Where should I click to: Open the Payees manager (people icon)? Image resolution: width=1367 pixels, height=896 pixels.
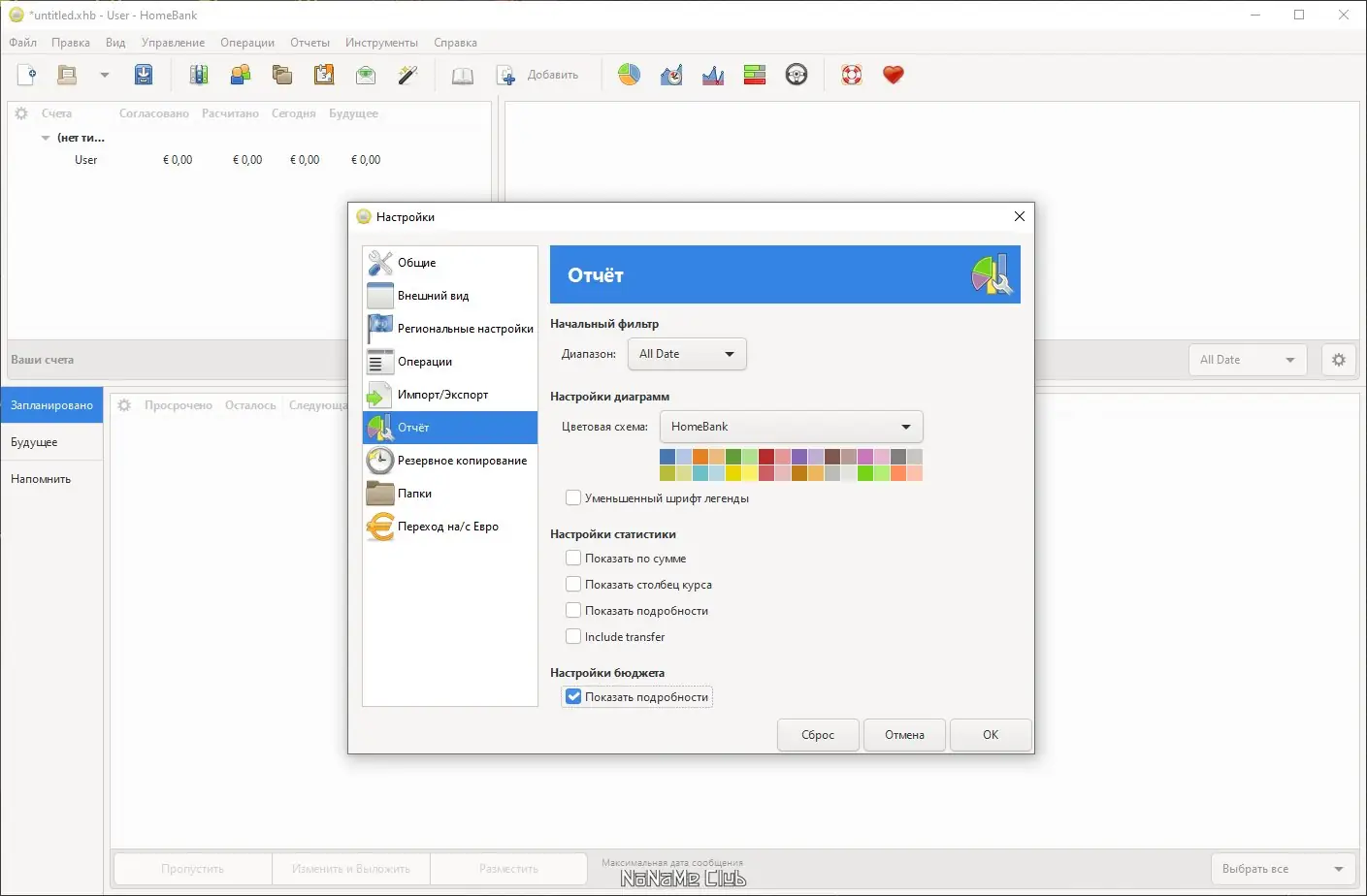click(241, 75)
